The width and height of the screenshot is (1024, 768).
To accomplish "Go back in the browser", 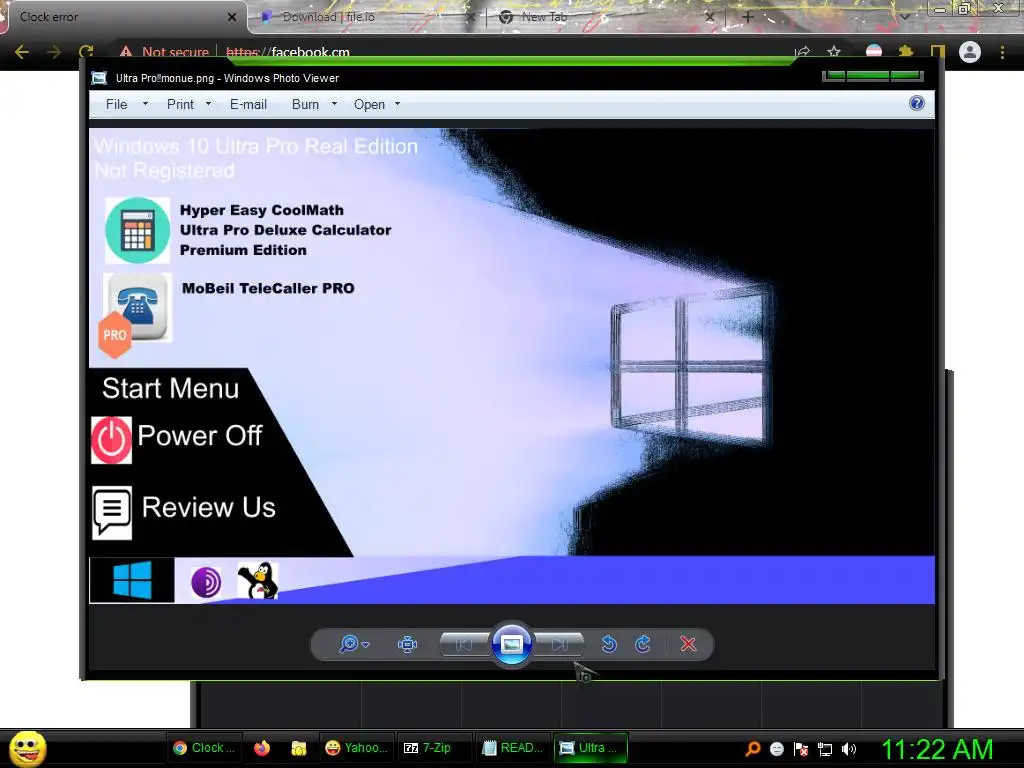I will [22, 52].
